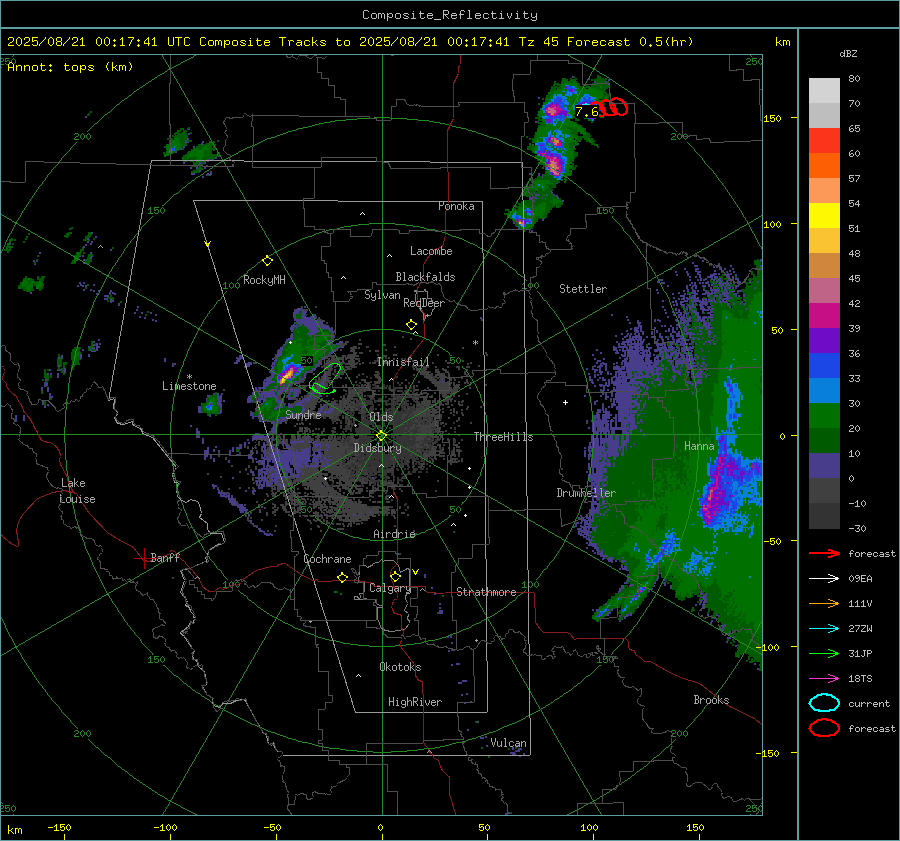Click the Lacombe city label
The width and height of the screenshot is (900, 841).
(x=431, y=251)
